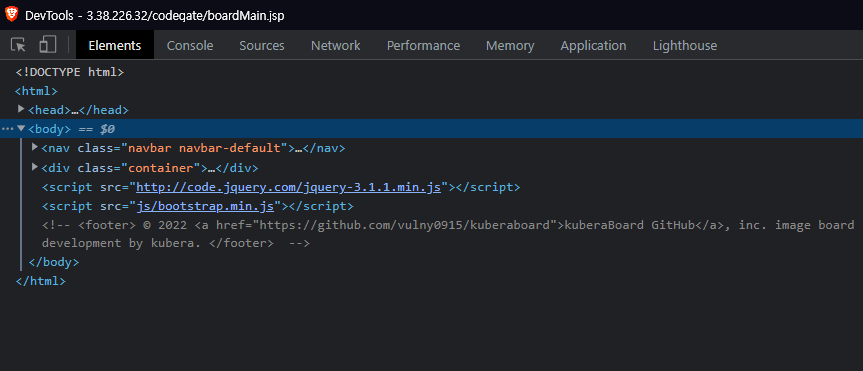This screenshot has height=371, width=863.
Task: Click the container class attribute value
Action: pos(163,167)
